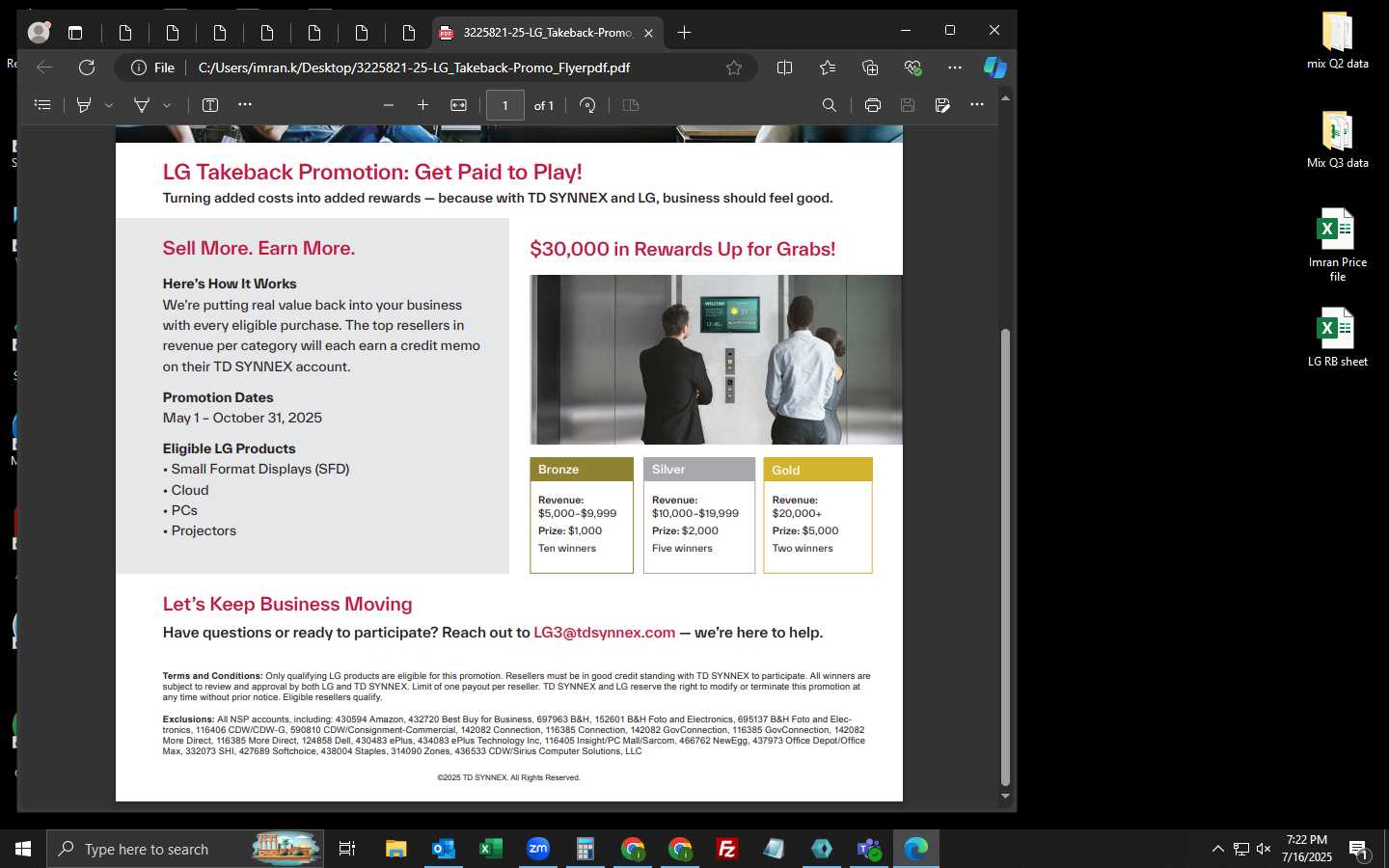
Task: Activate the Add text tool in PDF toolbar
Action: (210, 105)
